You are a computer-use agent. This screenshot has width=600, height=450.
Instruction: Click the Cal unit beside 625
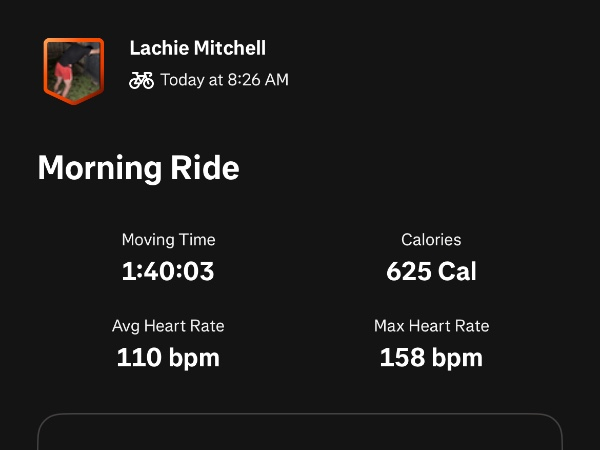tap(457, 271)
